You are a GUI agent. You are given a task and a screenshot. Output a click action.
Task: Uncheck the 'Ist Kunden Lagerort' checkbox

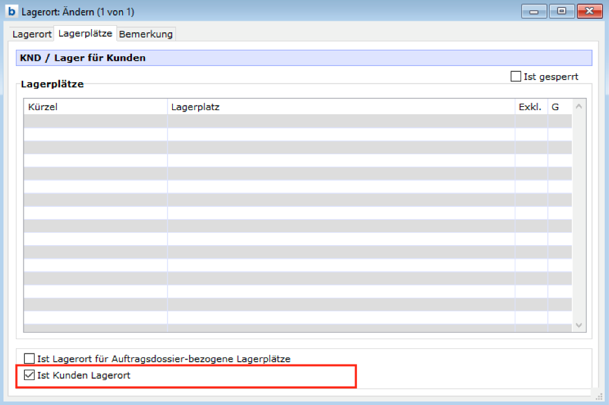(x=29, y=376)
